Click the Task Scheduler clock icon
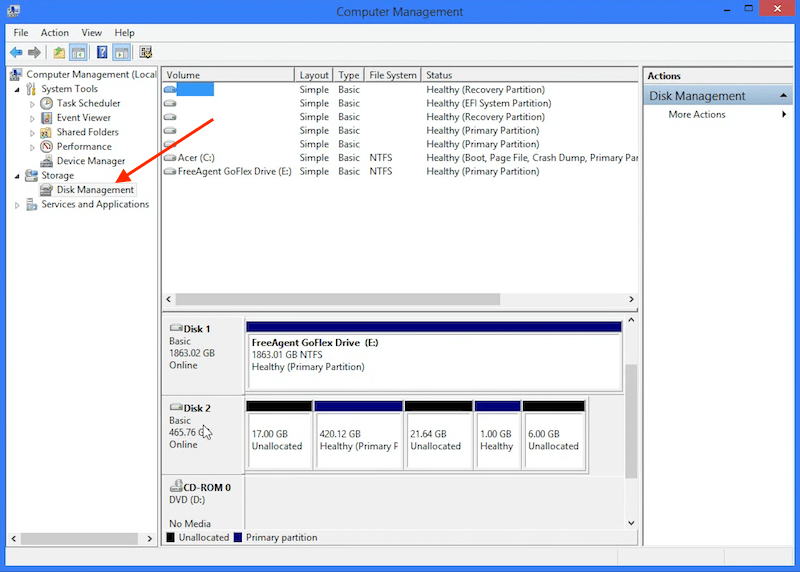The image size is (800, 572). [47, 103]
